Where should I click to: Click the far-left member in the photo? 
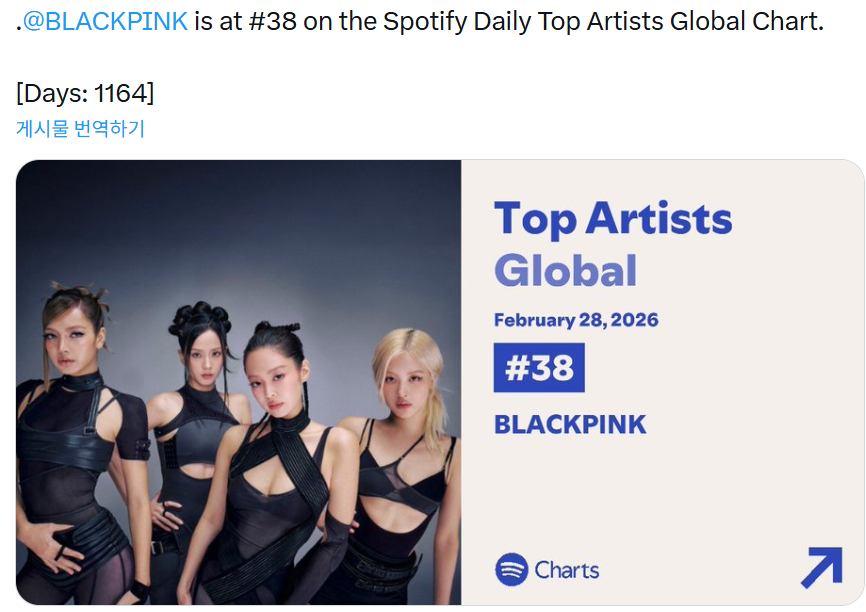[78, 420]
